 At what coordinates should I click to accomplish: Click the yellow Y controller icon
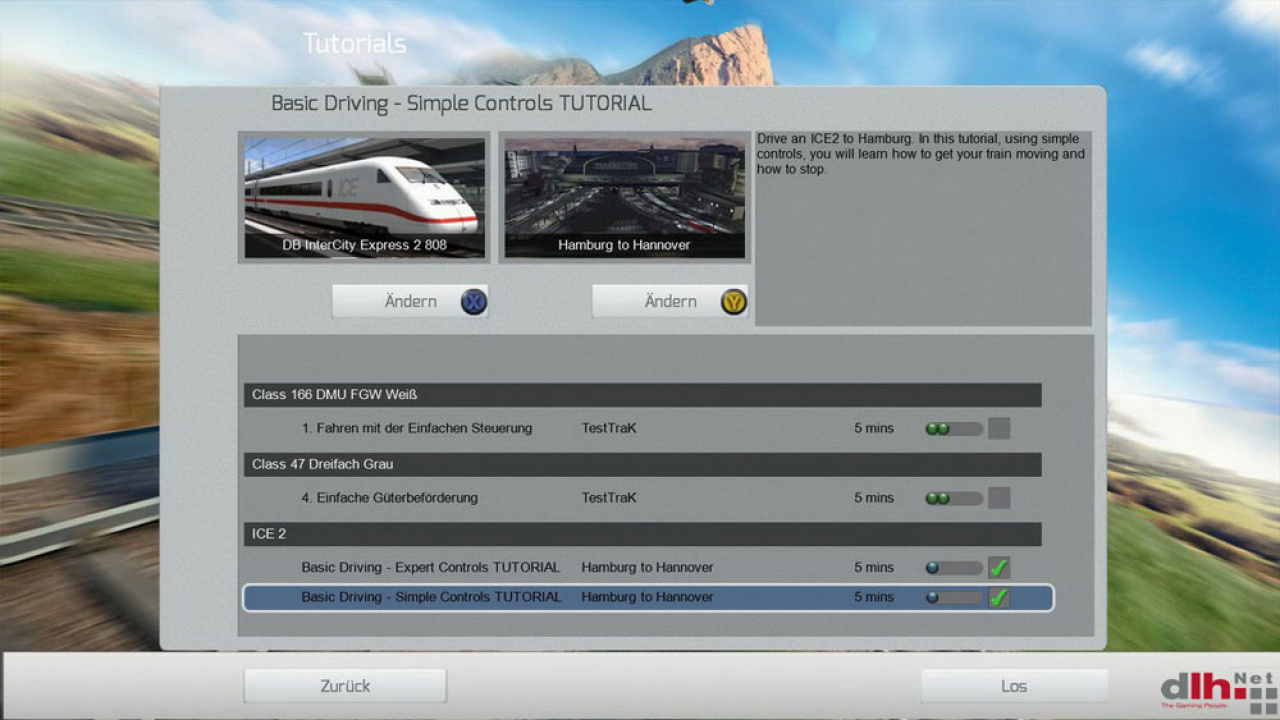point(734,301)
